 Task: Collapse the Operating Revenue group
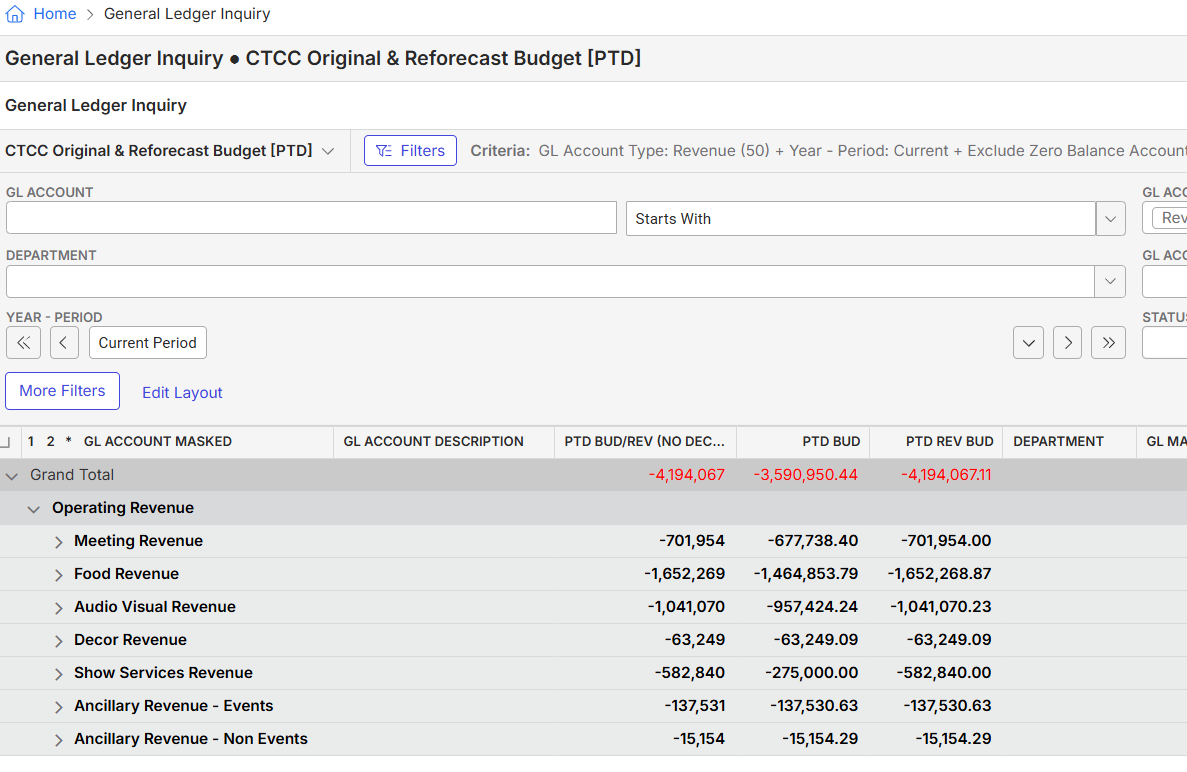[33, 509]
